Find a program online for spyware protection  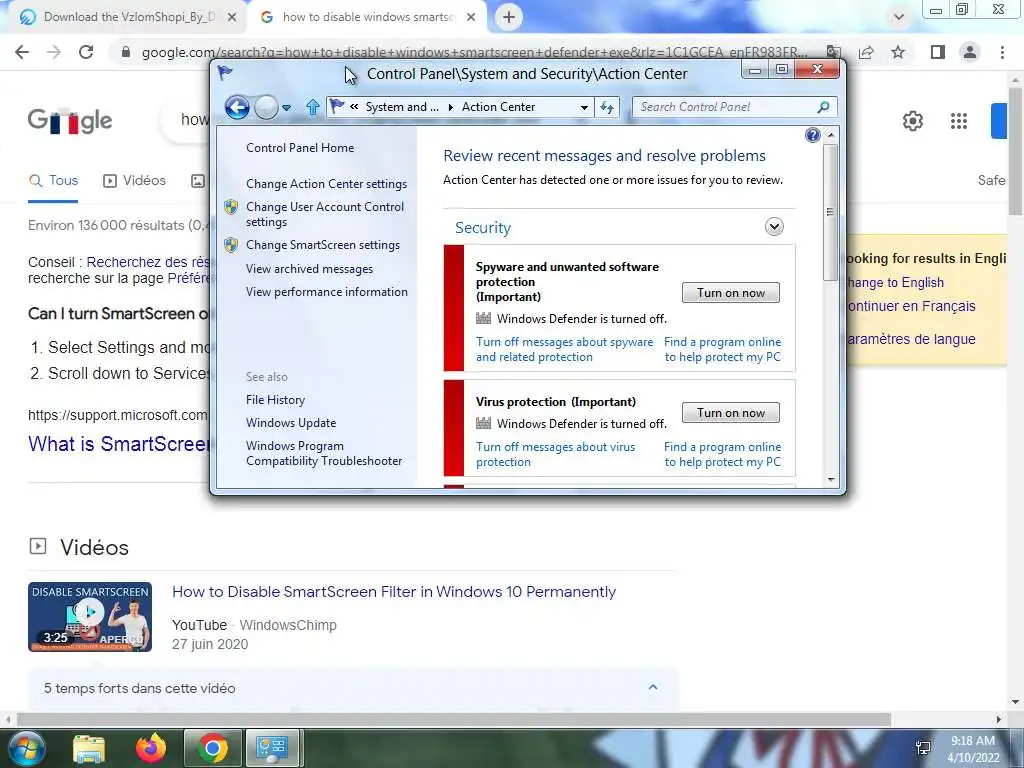(x=722, y=349)
